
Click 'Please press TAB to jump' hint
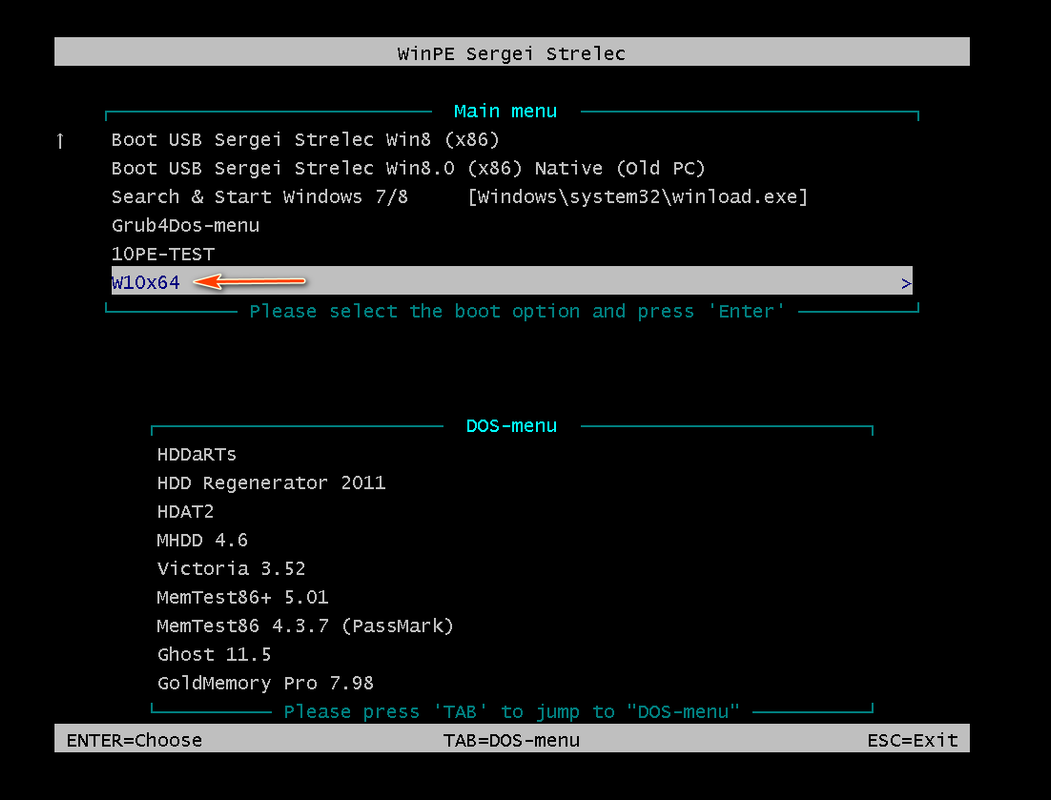point(511,712)
